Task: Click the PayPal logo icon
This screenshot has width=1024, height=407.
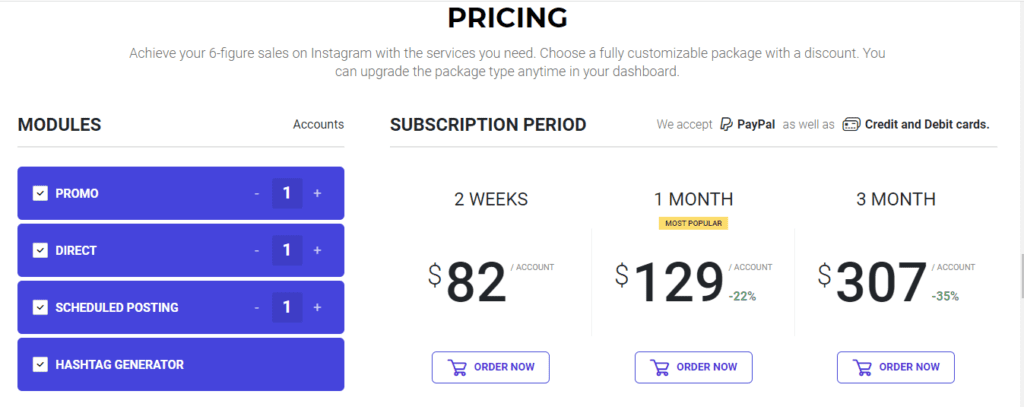Action: coord(725,125)
